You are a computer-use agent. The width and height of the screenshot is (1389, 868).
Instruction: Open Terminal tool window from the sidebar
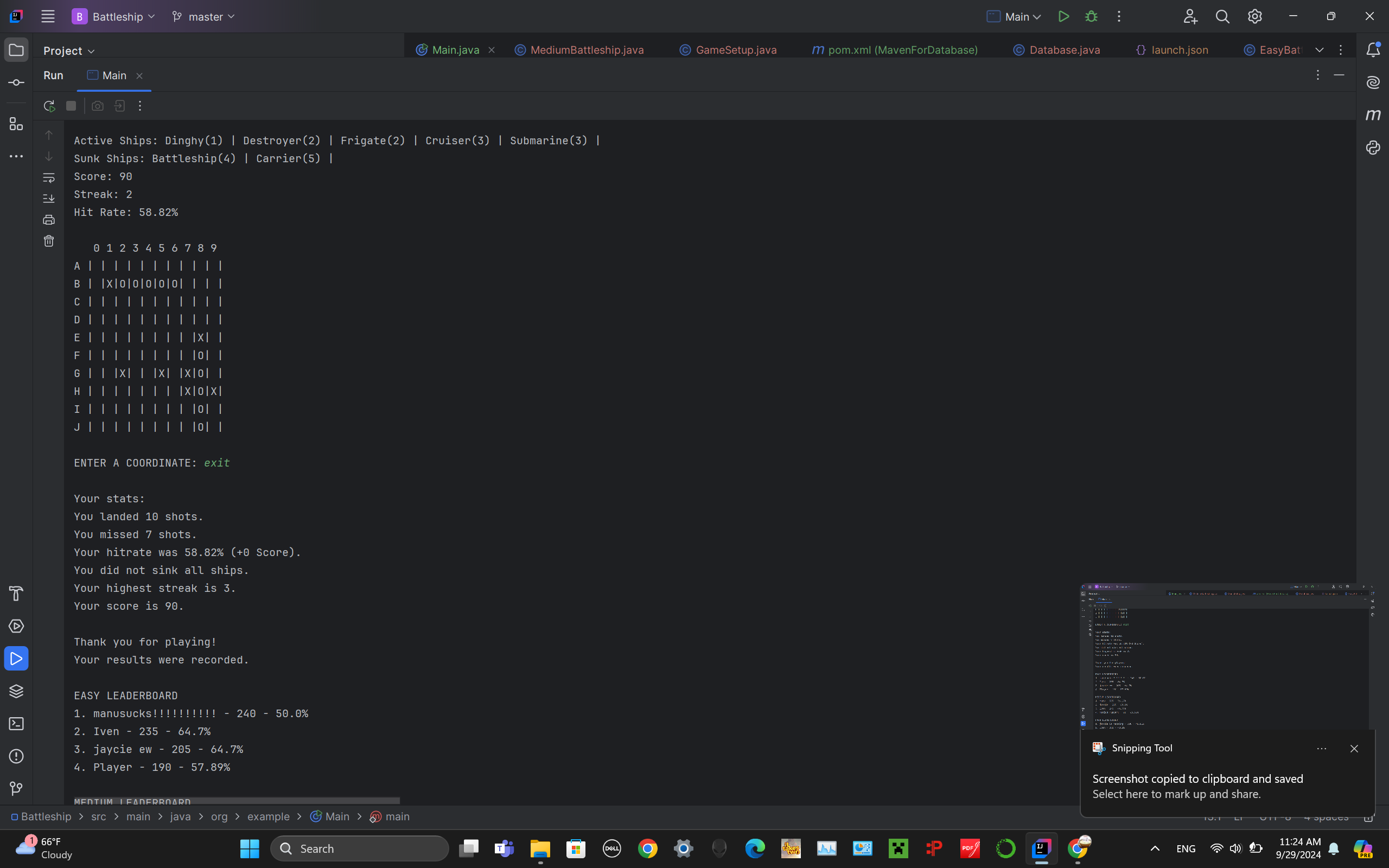[x=16, y=724]
